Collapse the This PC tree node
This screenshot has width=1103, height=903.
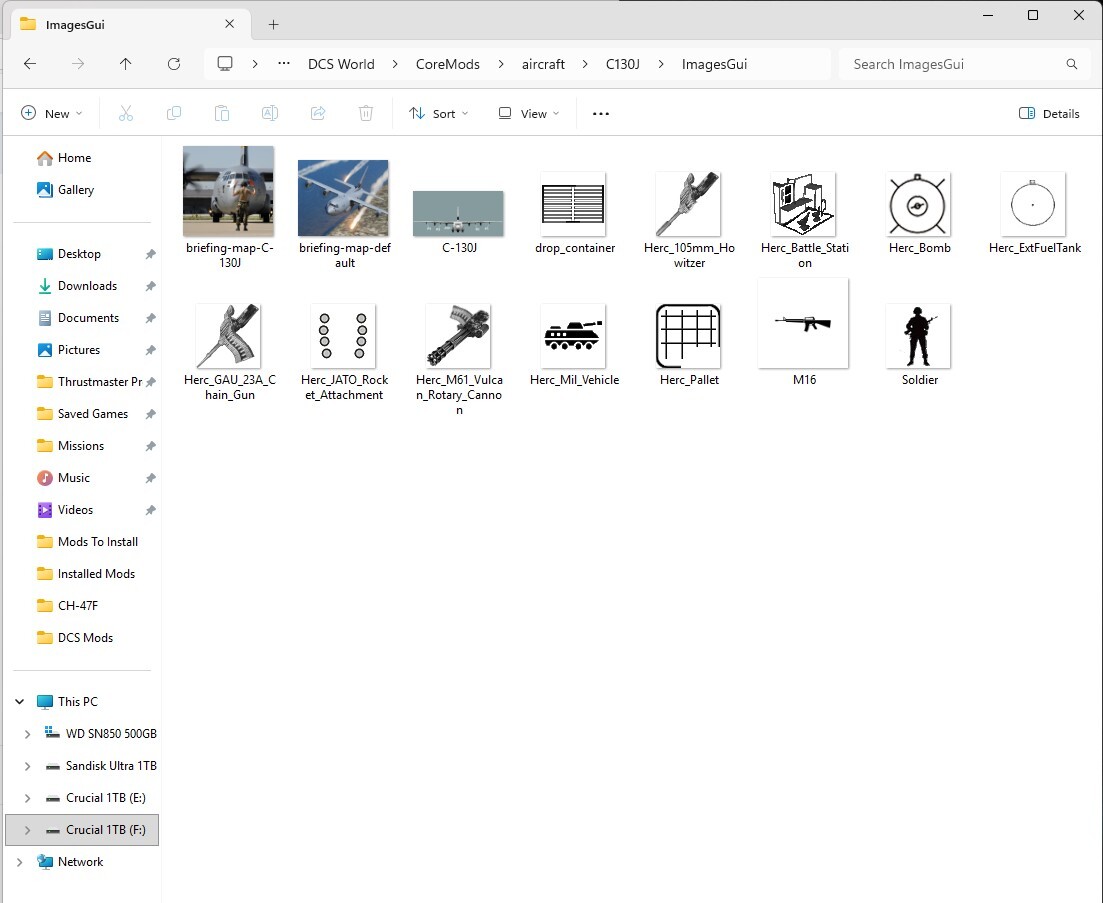coord(20,702)
